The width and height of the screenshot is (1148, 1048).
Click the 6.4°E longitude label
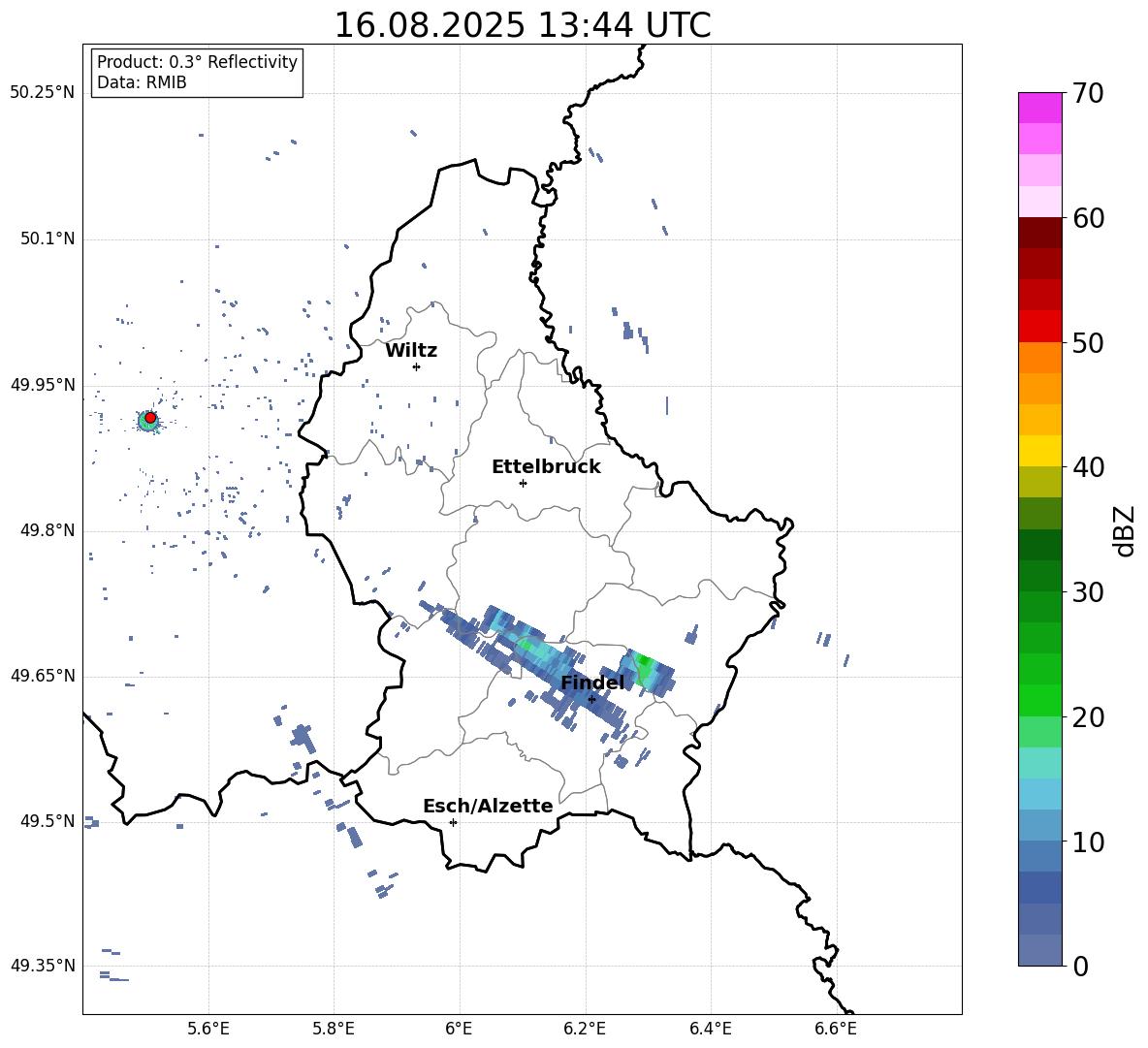[710, 1029]
